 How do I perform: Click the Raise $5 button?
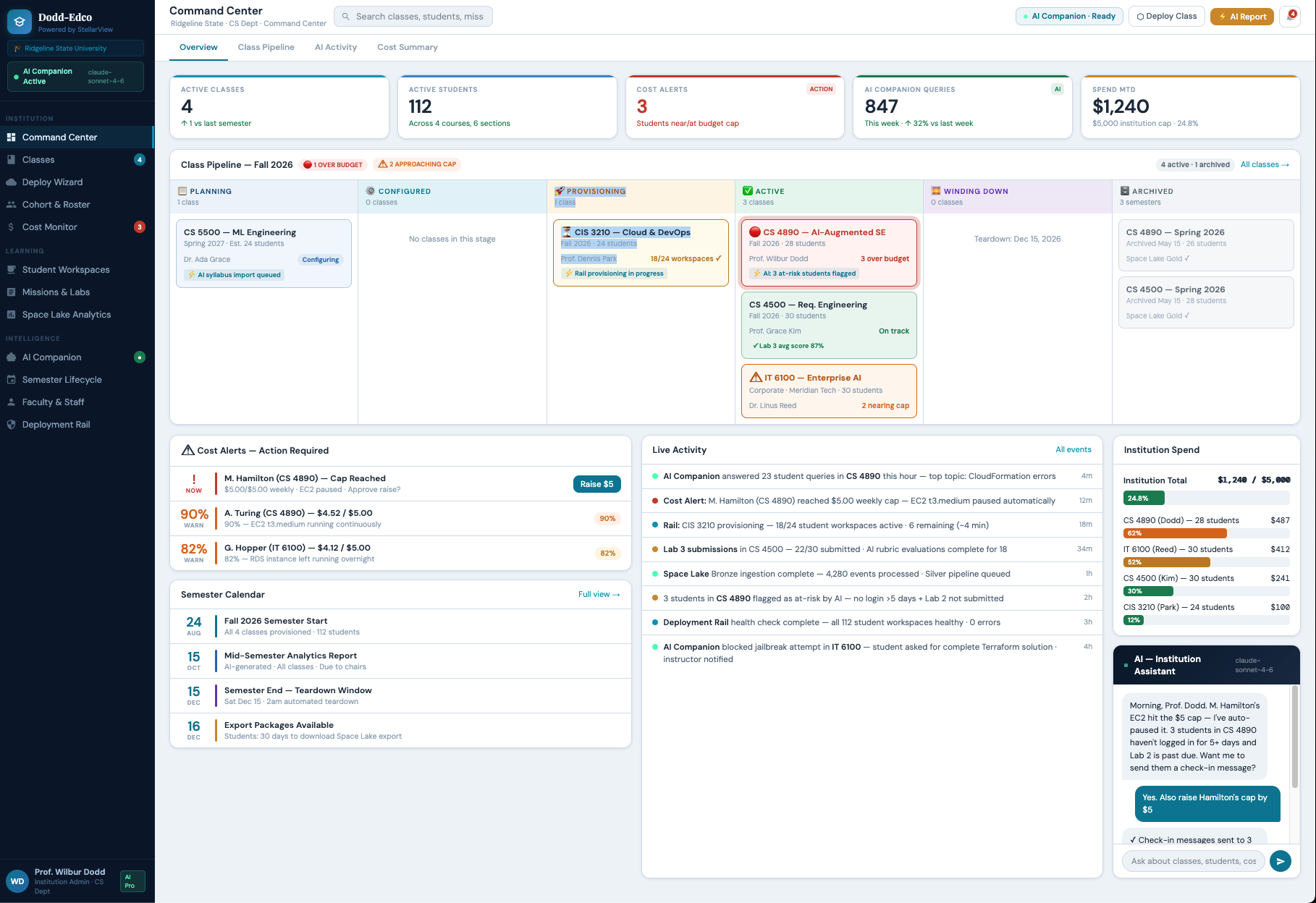(596, 484)
